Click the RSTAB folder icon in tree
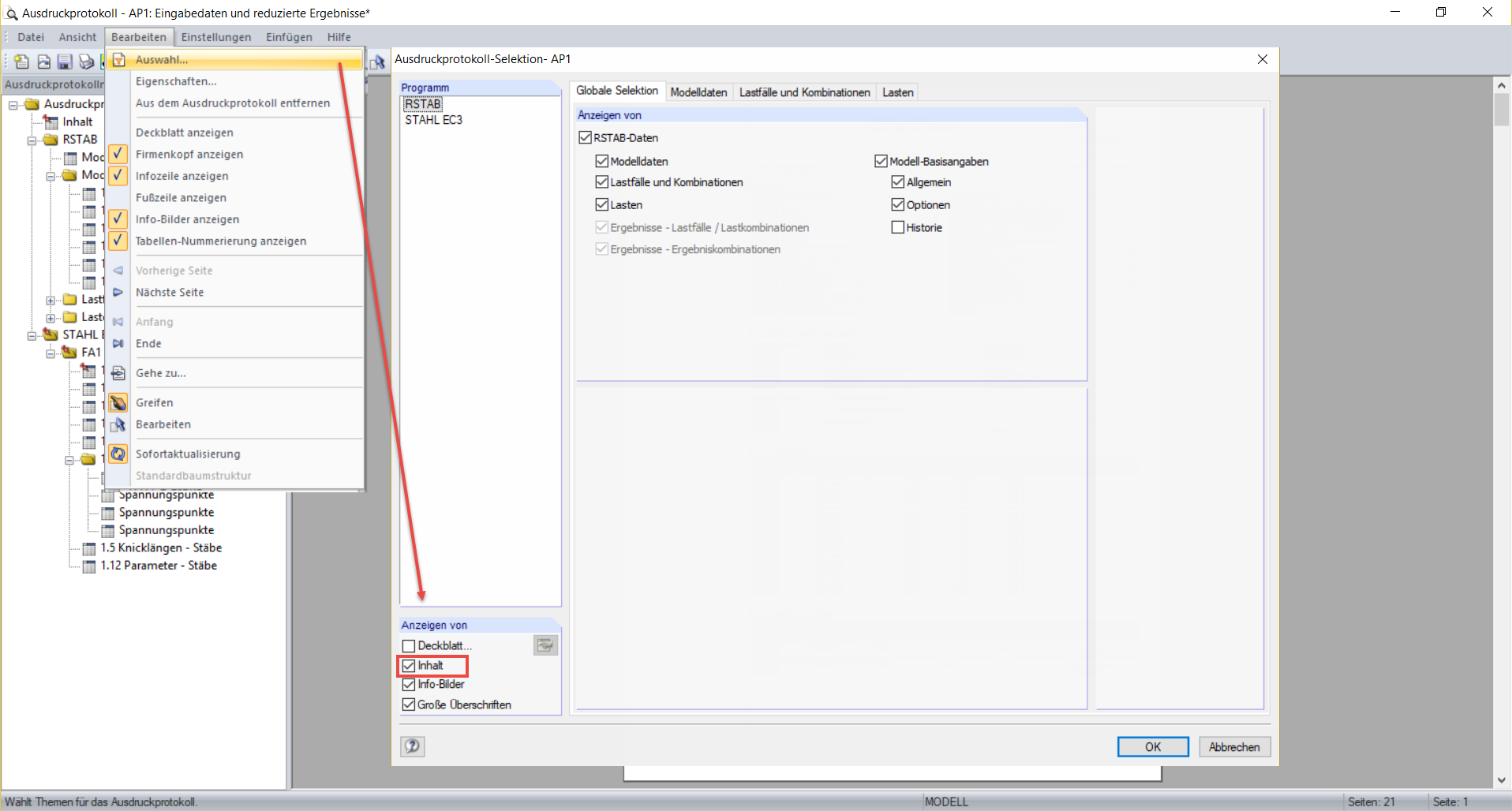Viewport: 1512px width, 811px height. (x=51, y=140)
